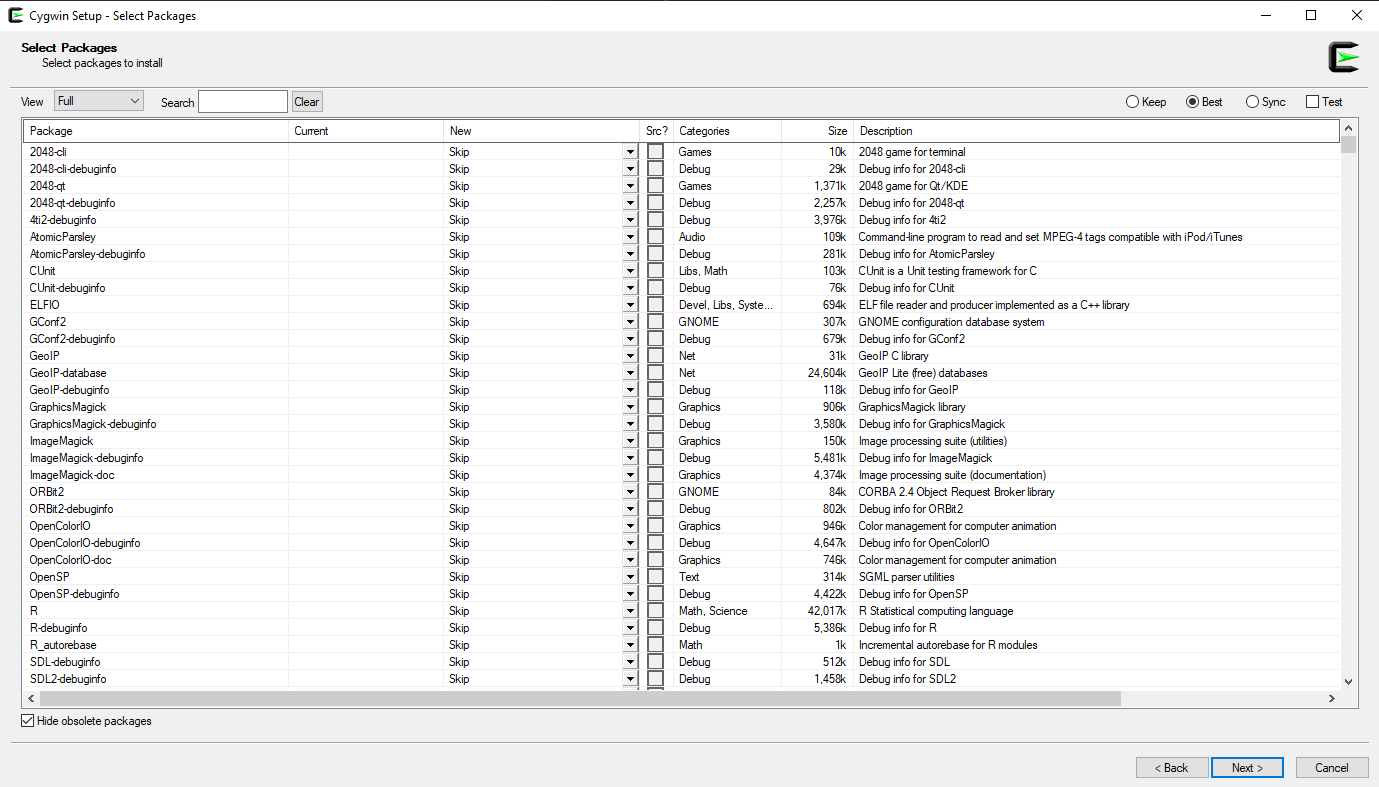Click the Cygwin logo in the header

tap(1344, 57)
